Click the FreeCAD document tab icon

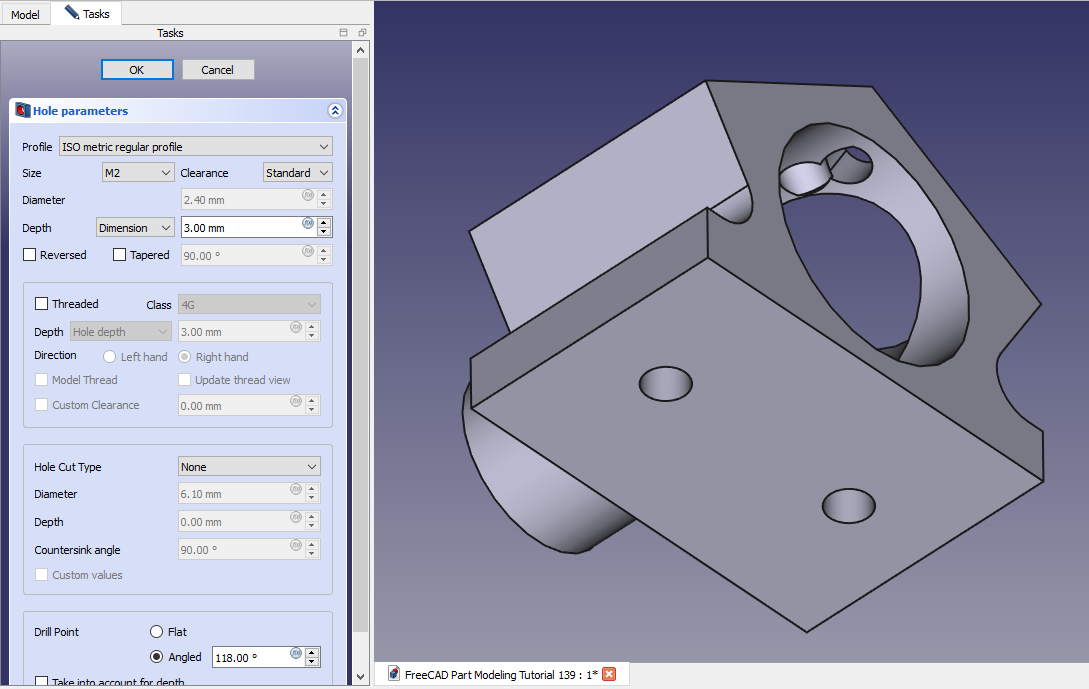[x=394, y=674]
